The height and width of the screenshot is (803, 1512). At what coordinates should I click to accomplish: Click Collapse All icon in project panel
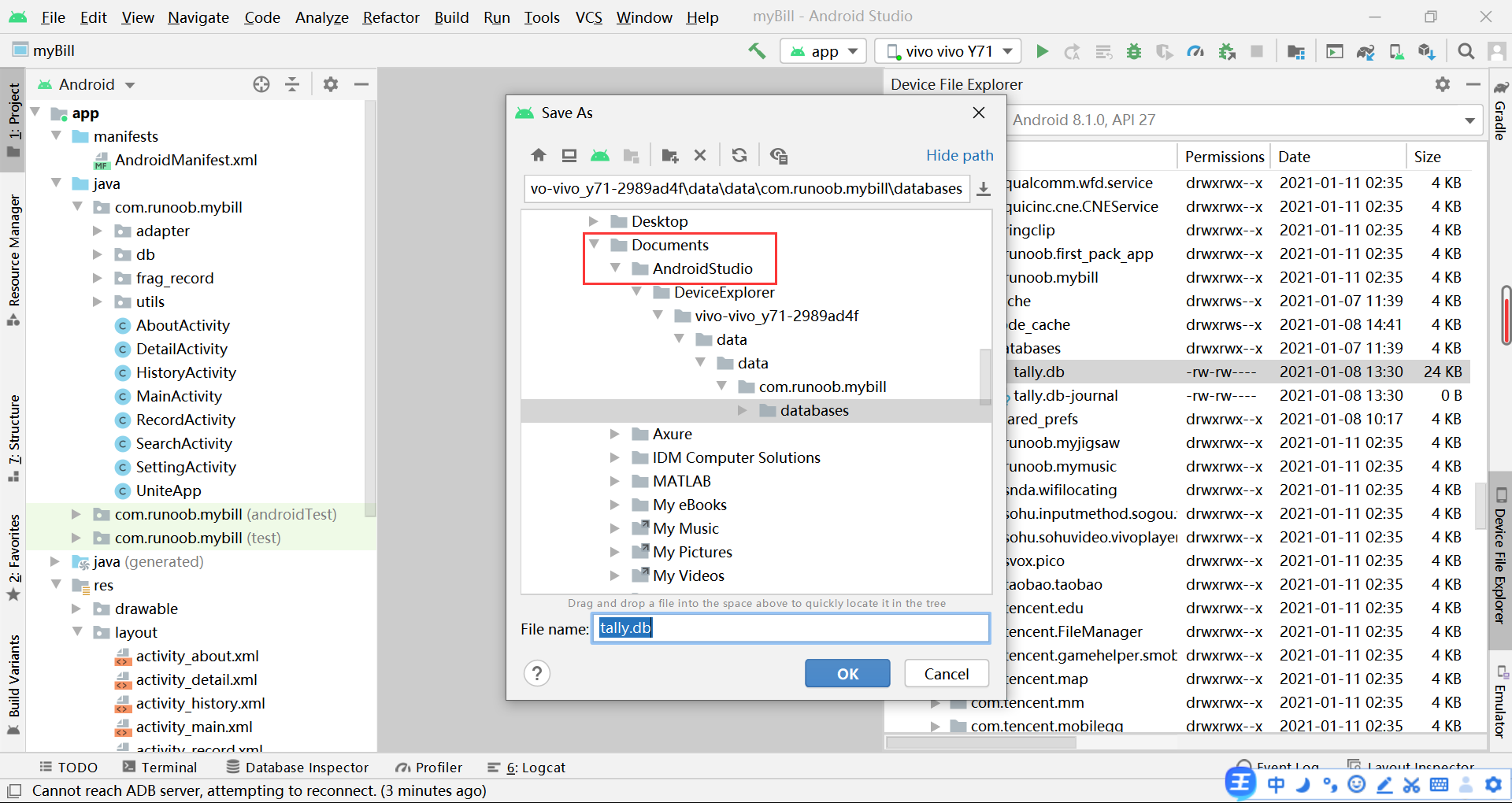(x=292, y=84)
